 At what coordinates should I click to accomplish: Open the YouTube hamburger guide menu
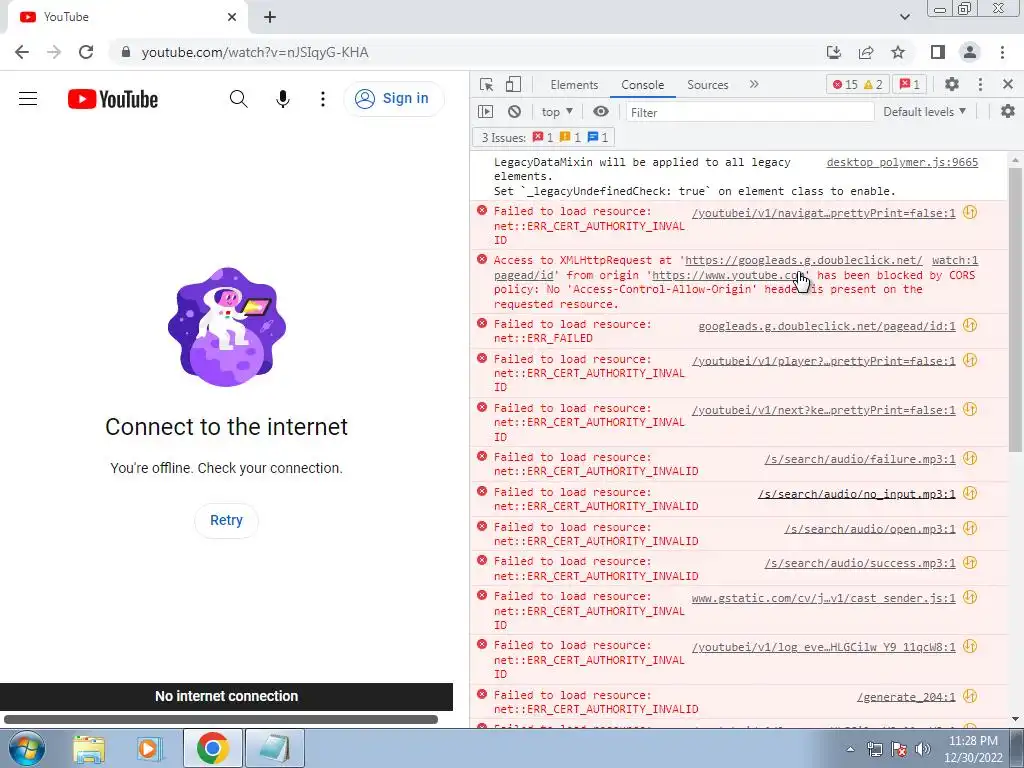point(28,99)
